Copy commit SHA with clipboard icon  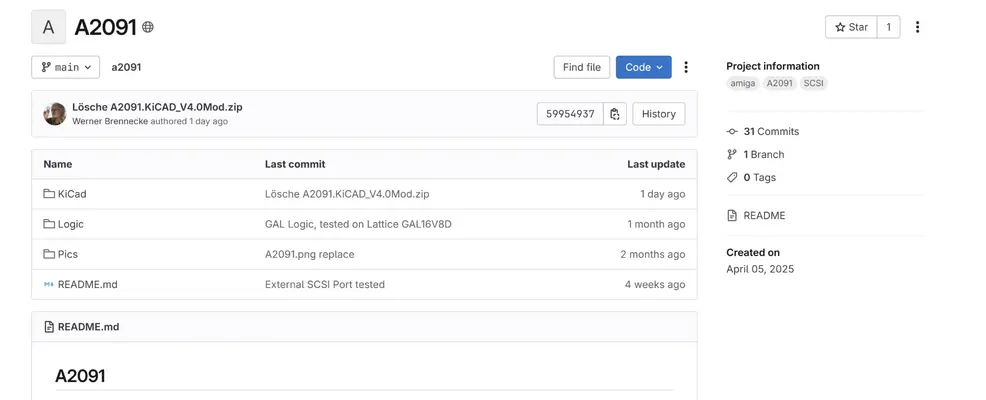click(615, 114)
